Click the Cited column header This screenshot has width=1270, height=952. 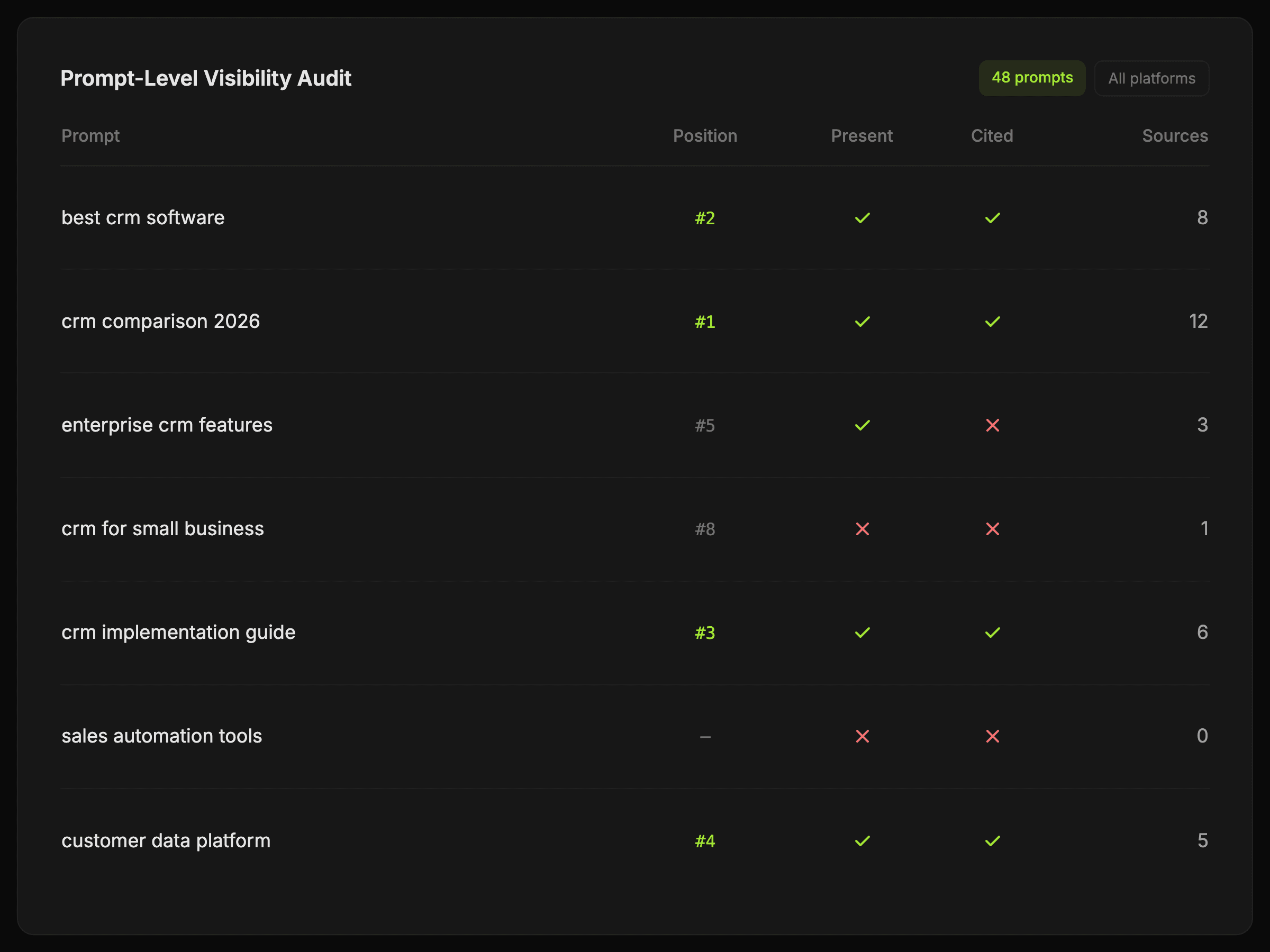pyautogui.click(x=992, y=136)
